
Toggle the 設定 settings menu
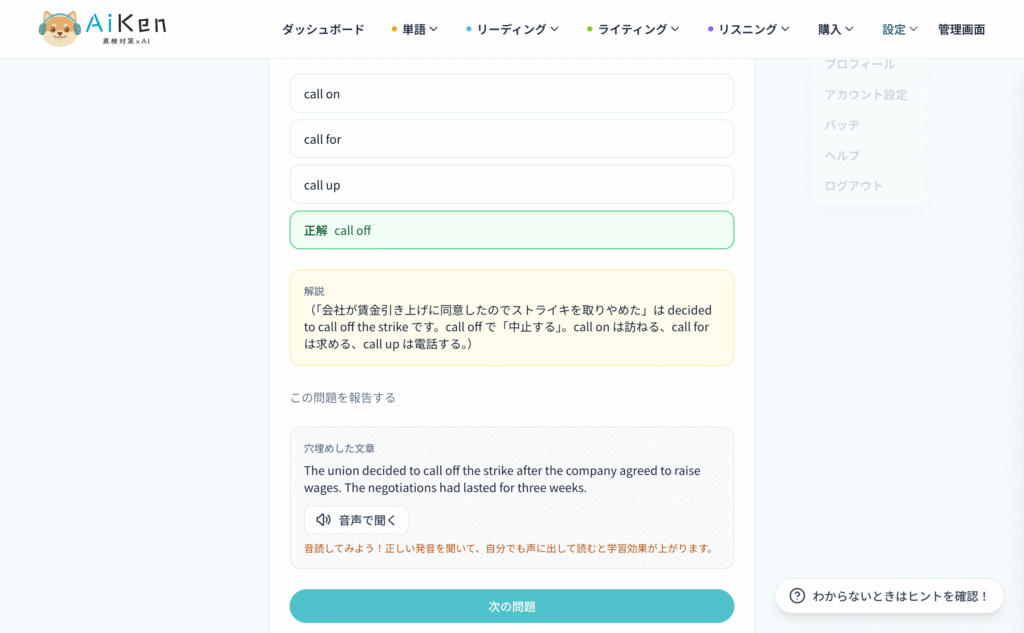point(899,29)
